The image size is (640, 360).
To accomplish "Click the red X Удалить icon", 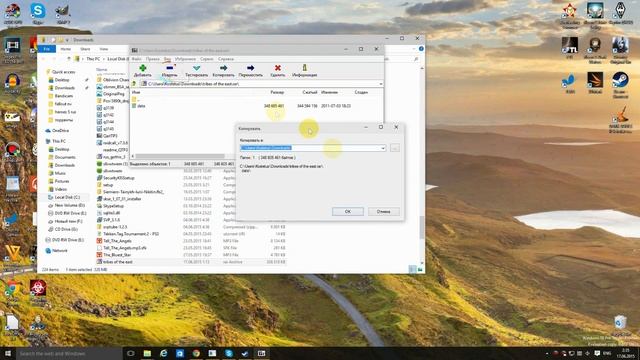I will click(x=278, y=71).
